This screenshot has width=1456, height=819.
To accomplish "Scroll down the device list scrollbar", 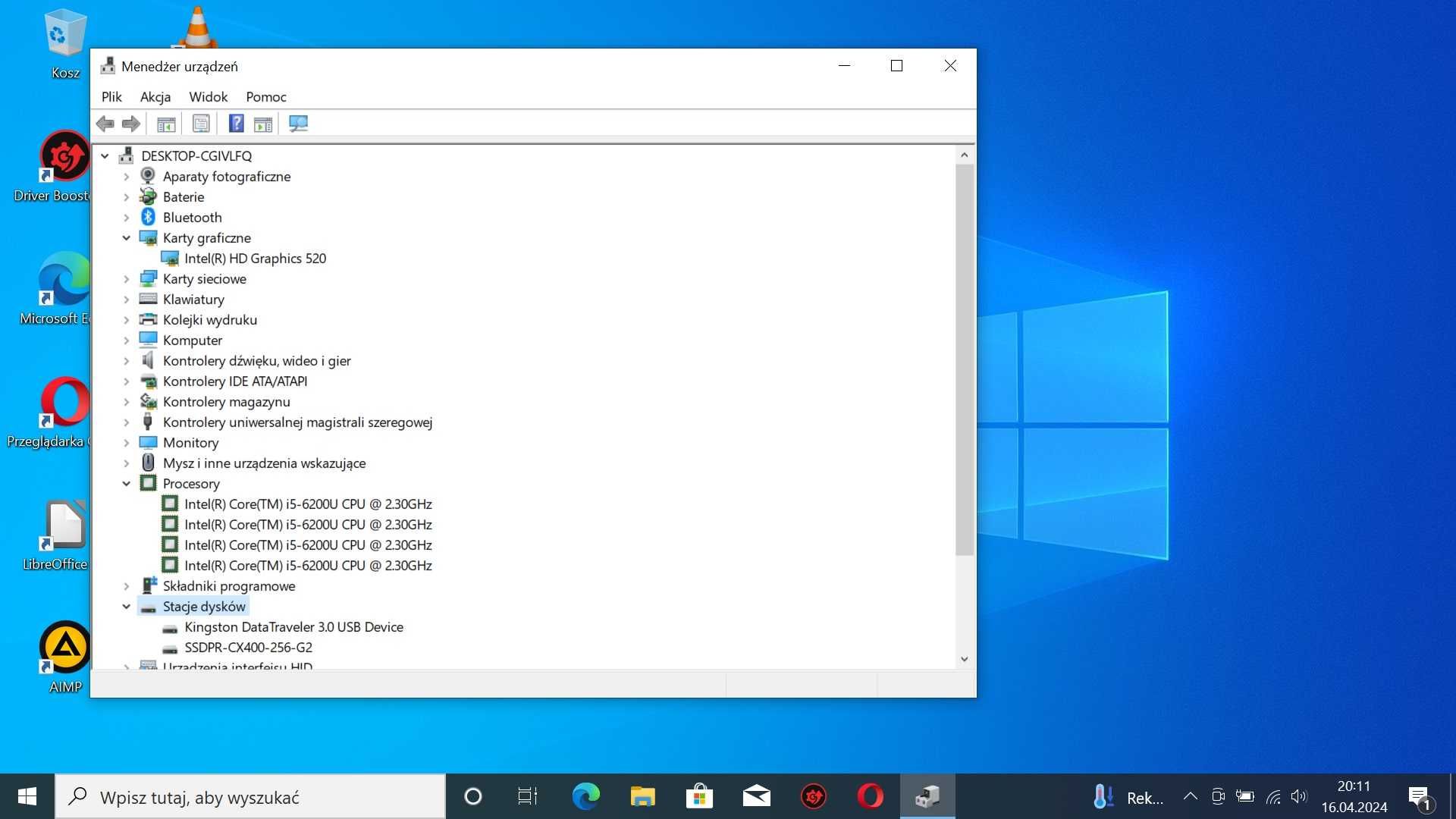I will click(963, 659).
